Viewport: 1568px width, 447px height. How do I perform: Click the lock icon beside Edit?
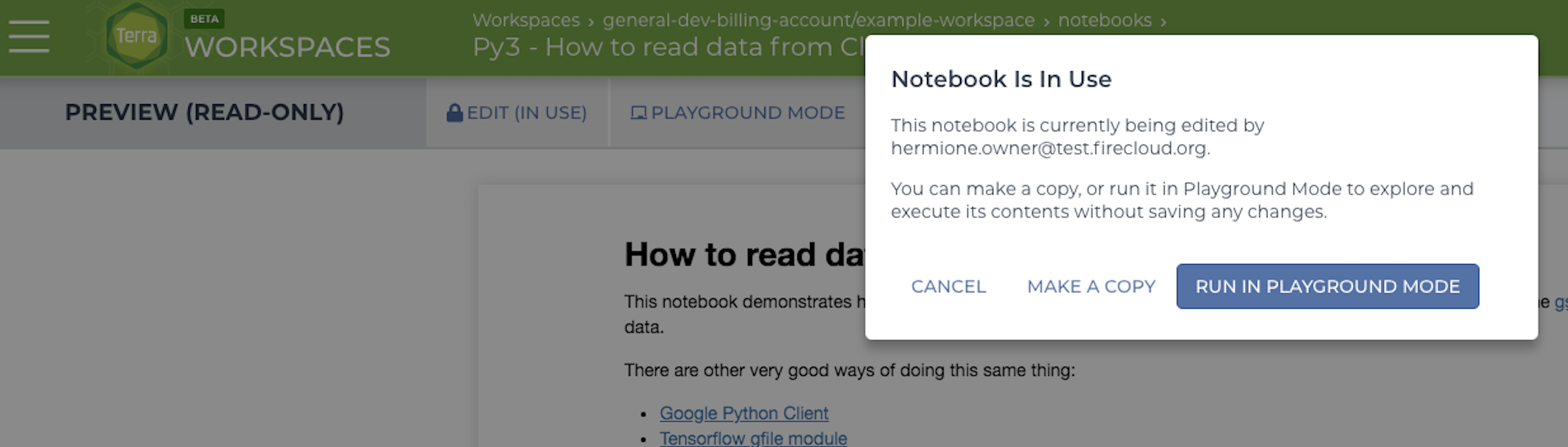coord(454,113)
